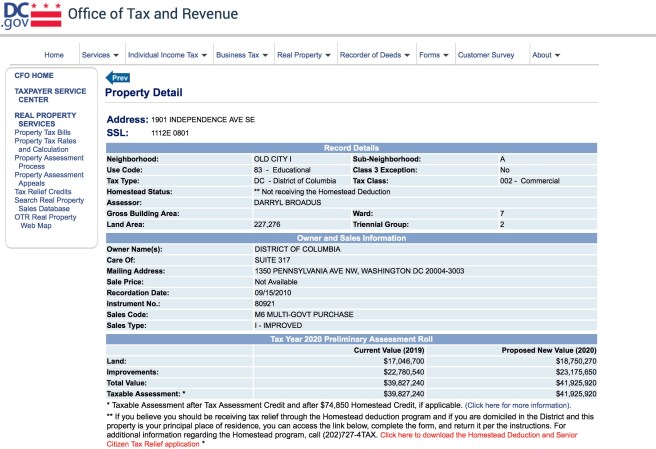Open Taxpayer Service Center link
This screenshot has width=656, height=449.
click(50, 95)
